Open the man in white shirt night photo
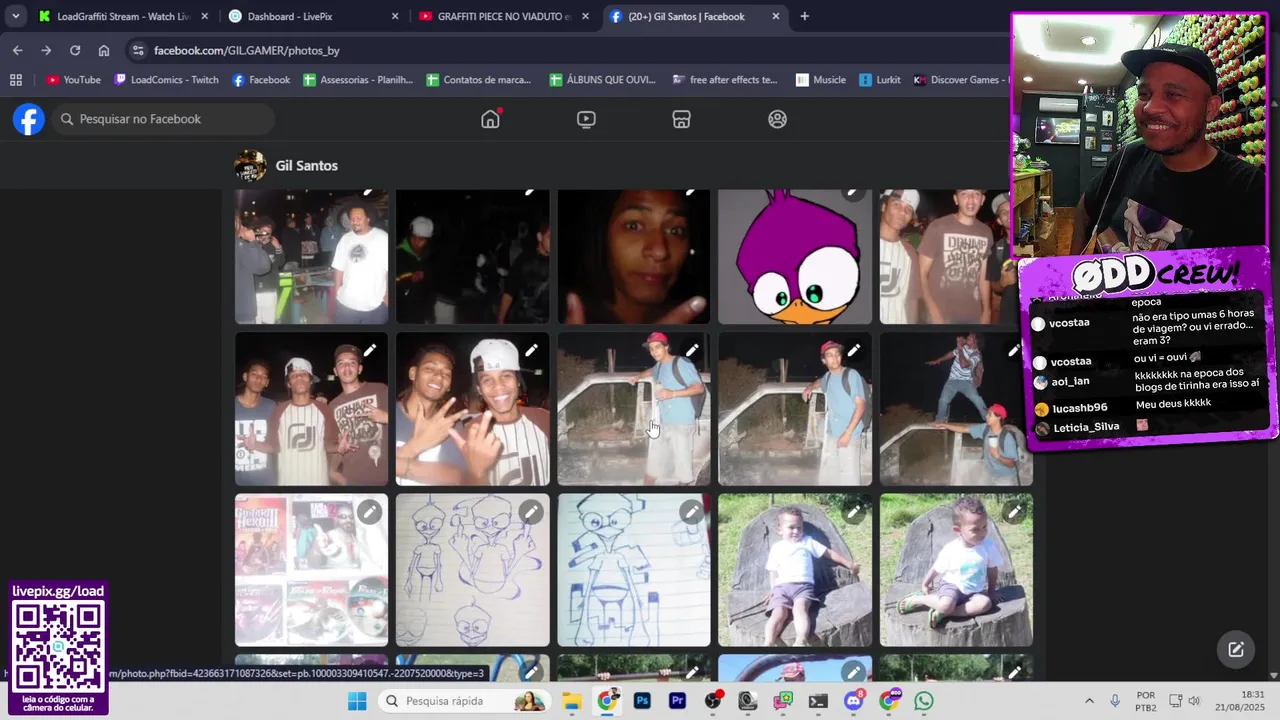The height and width of the screenshot is (720, 1280). point(311,256)
